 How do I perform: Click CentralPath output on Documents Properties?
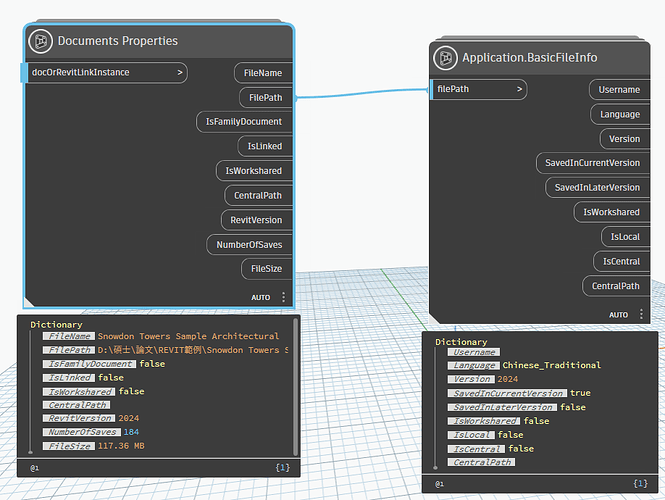tap(258, 196)
